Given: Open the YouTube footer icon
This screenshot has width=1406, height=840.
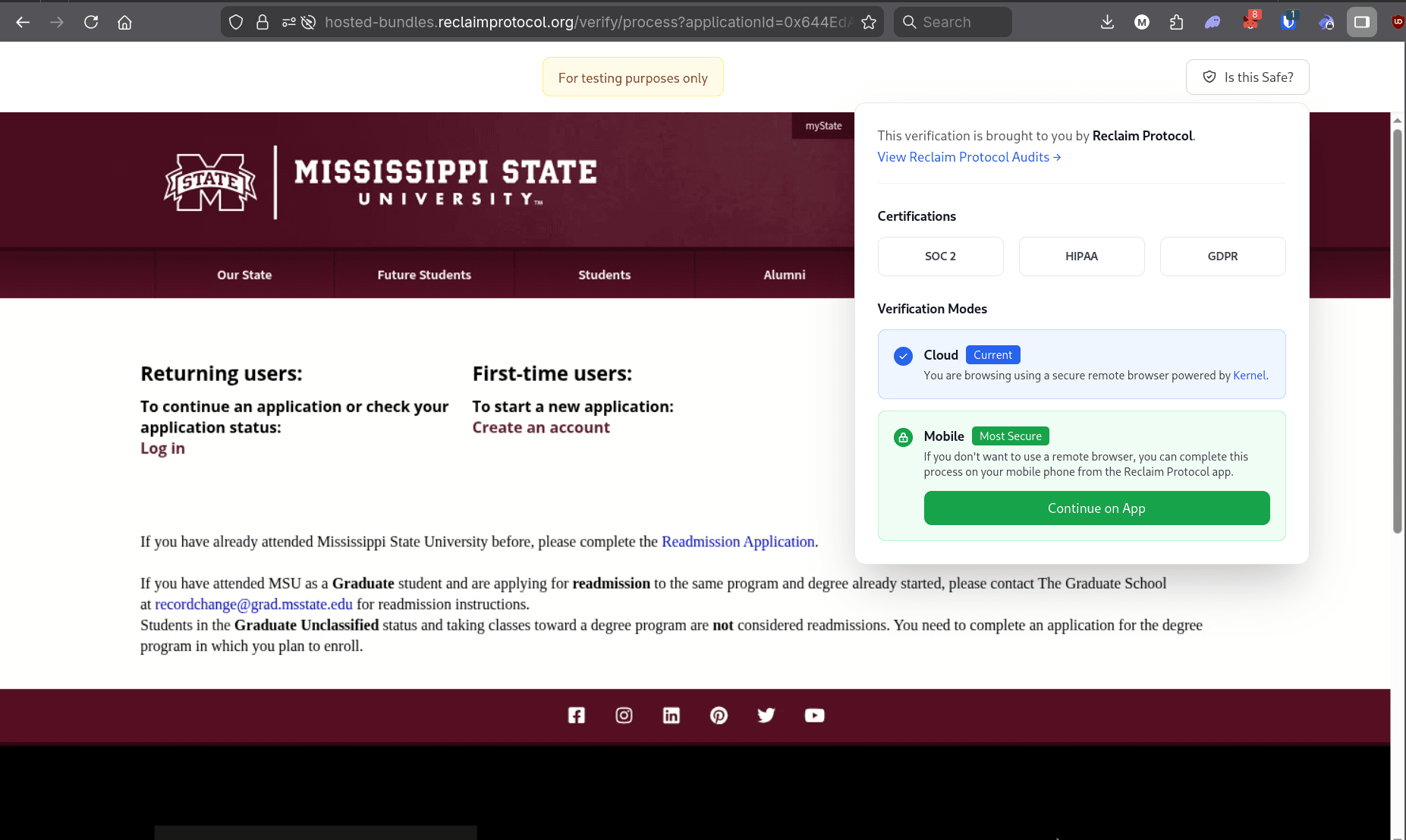Looking at the screenshot, I should point(814,716).
